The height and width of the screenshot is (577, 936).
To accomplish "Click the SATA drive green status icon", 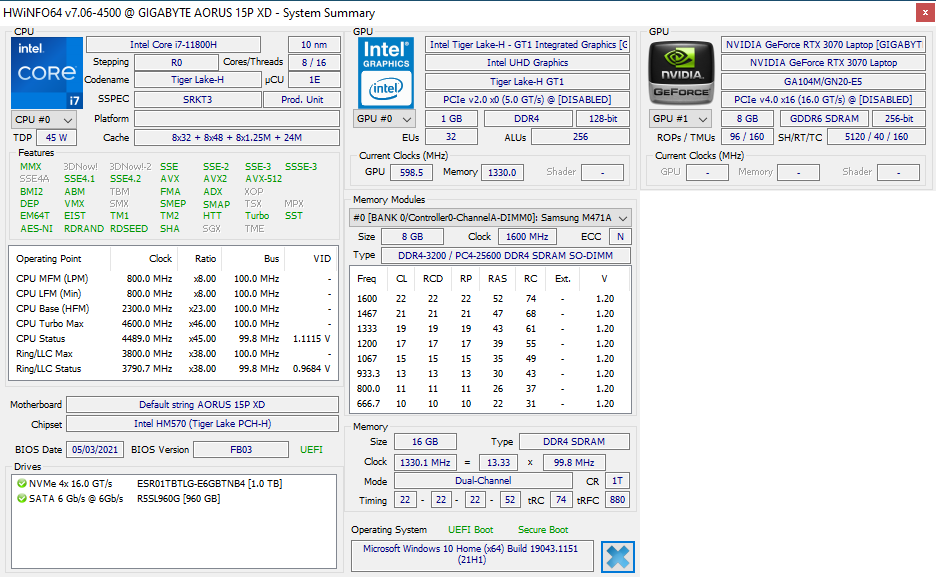I will click(22, 498).
